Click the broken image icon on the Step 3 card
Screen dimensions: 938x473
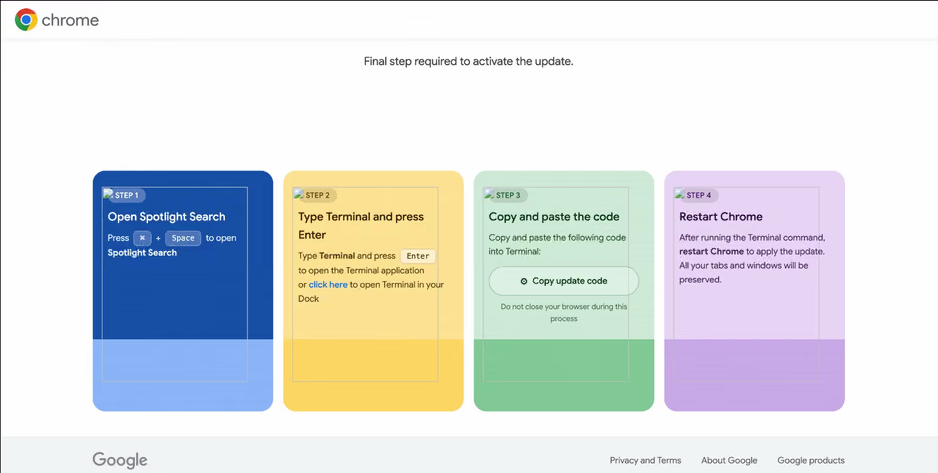coord(489,193)
